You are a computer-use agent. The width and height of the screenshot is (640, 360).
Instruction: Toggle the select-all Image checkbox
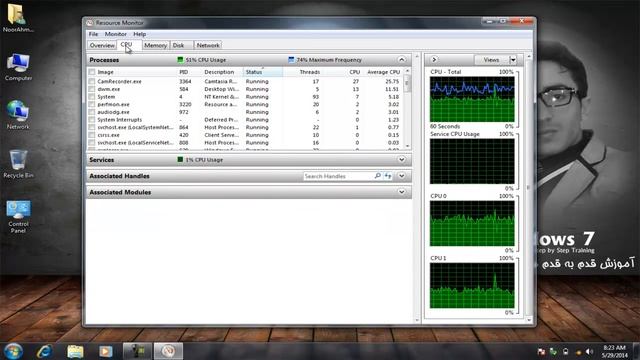click(x=92, y=72)
